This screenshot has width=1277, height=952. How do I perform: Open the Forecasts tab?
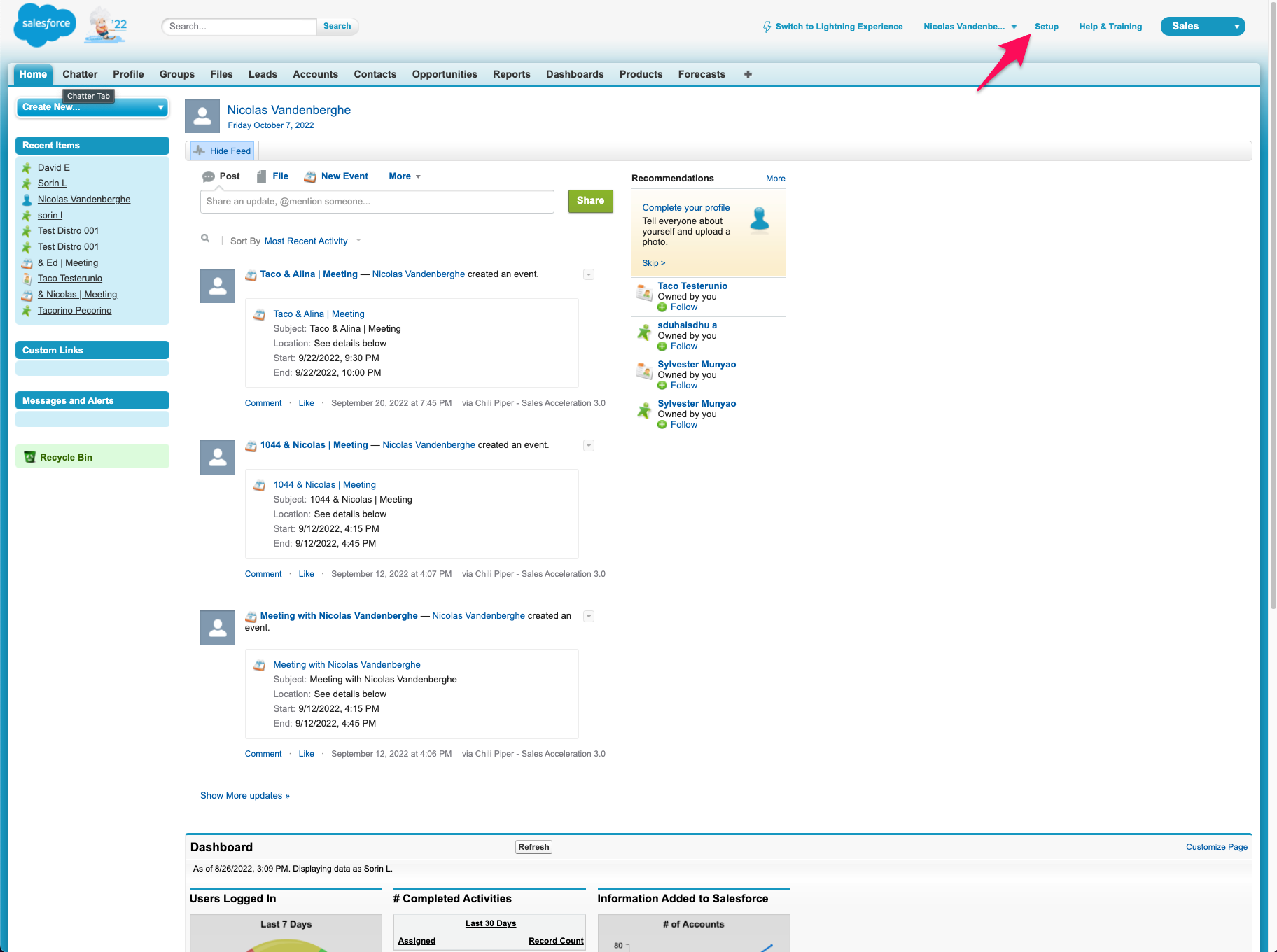coord(702,74)
